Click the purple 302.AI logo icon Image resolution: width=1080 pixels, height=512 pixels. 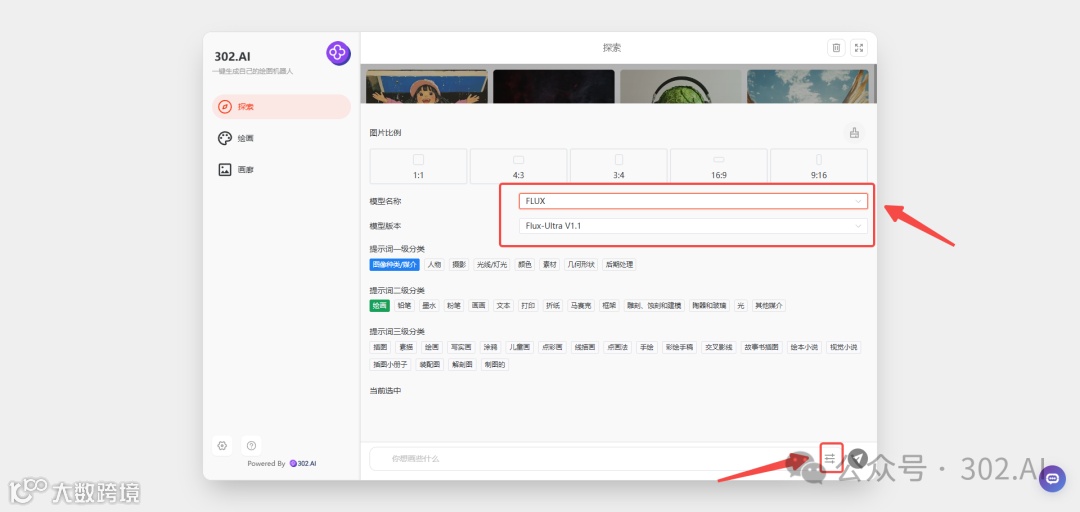coord(338,53)
